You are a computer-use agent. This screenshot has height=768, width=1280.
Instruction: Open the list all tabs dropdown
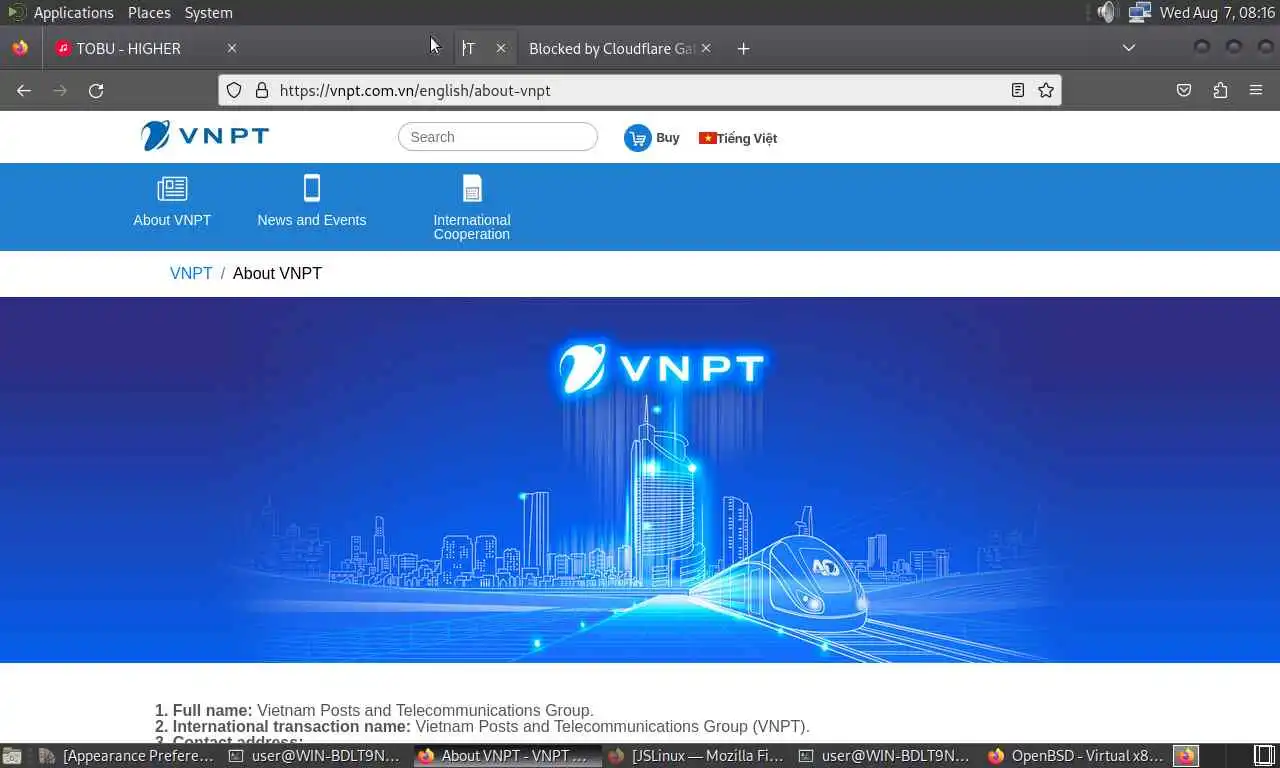click(1129, 48)
